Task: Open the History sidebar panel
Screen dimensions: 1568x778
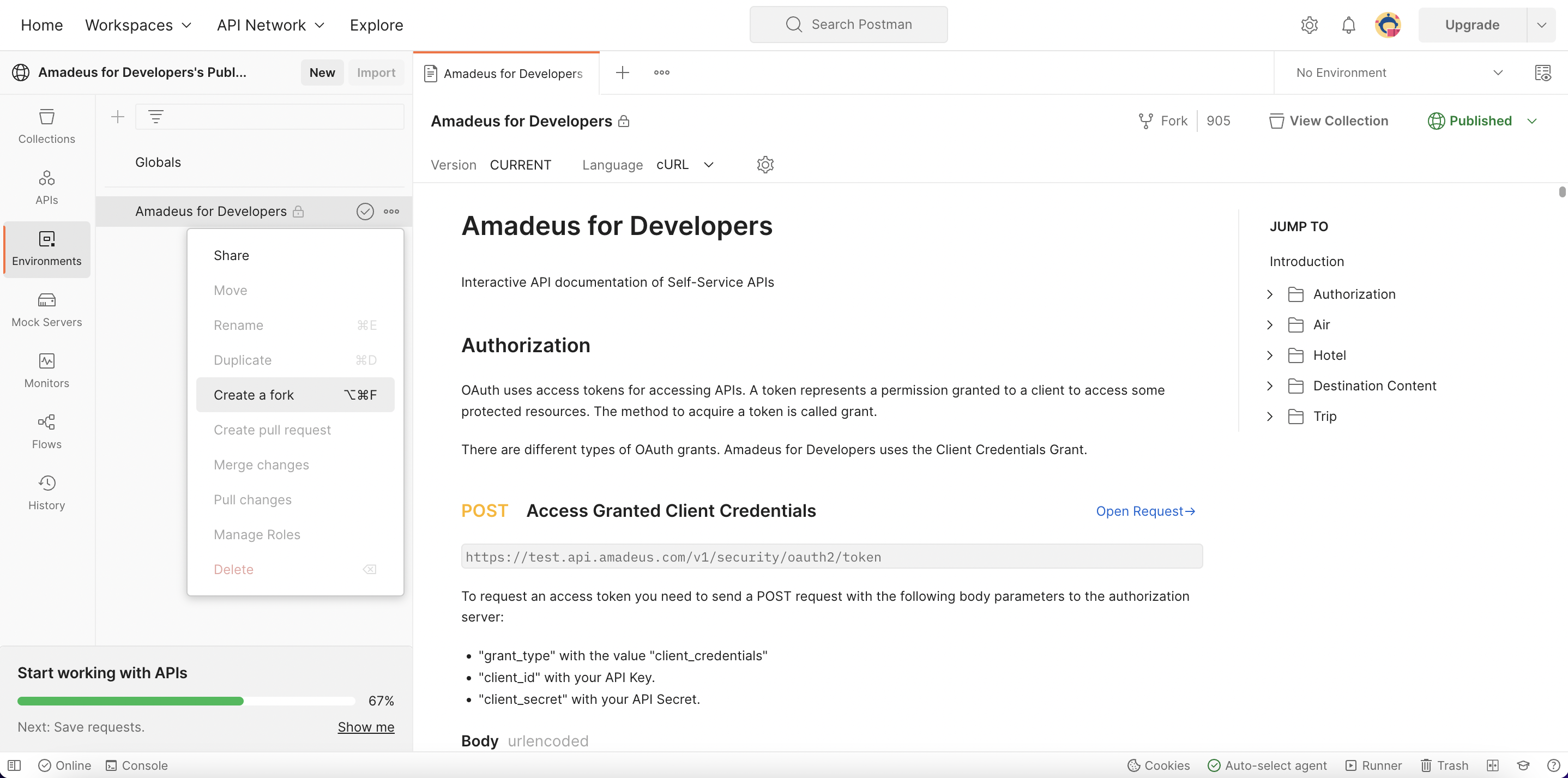Action: (x=47, y=493)
